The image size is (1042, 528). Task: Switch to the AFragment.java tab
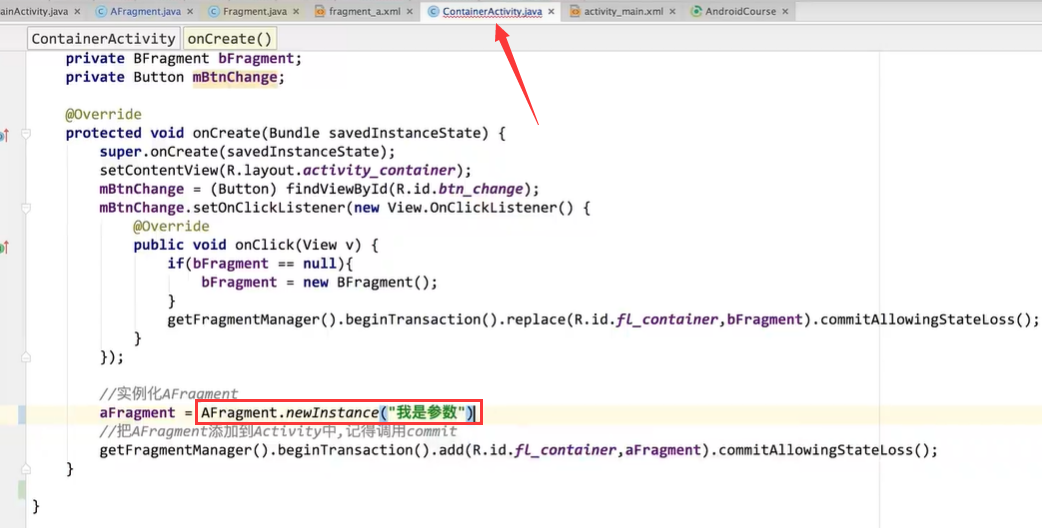146,11
